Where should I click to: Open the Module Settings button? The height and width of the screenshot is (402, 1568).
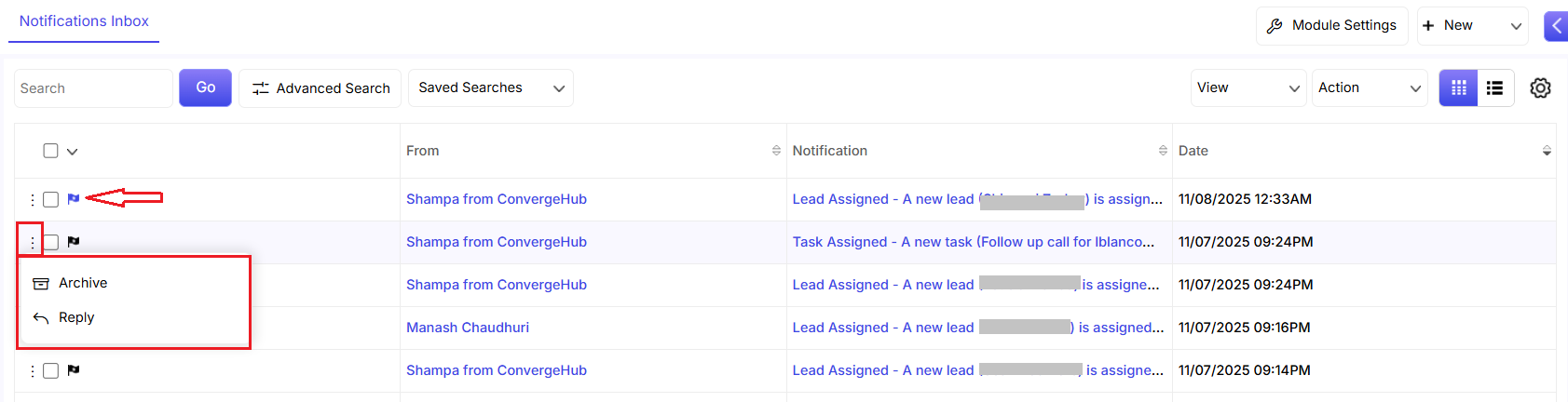pyautogui.click(x=1331, y=26)
